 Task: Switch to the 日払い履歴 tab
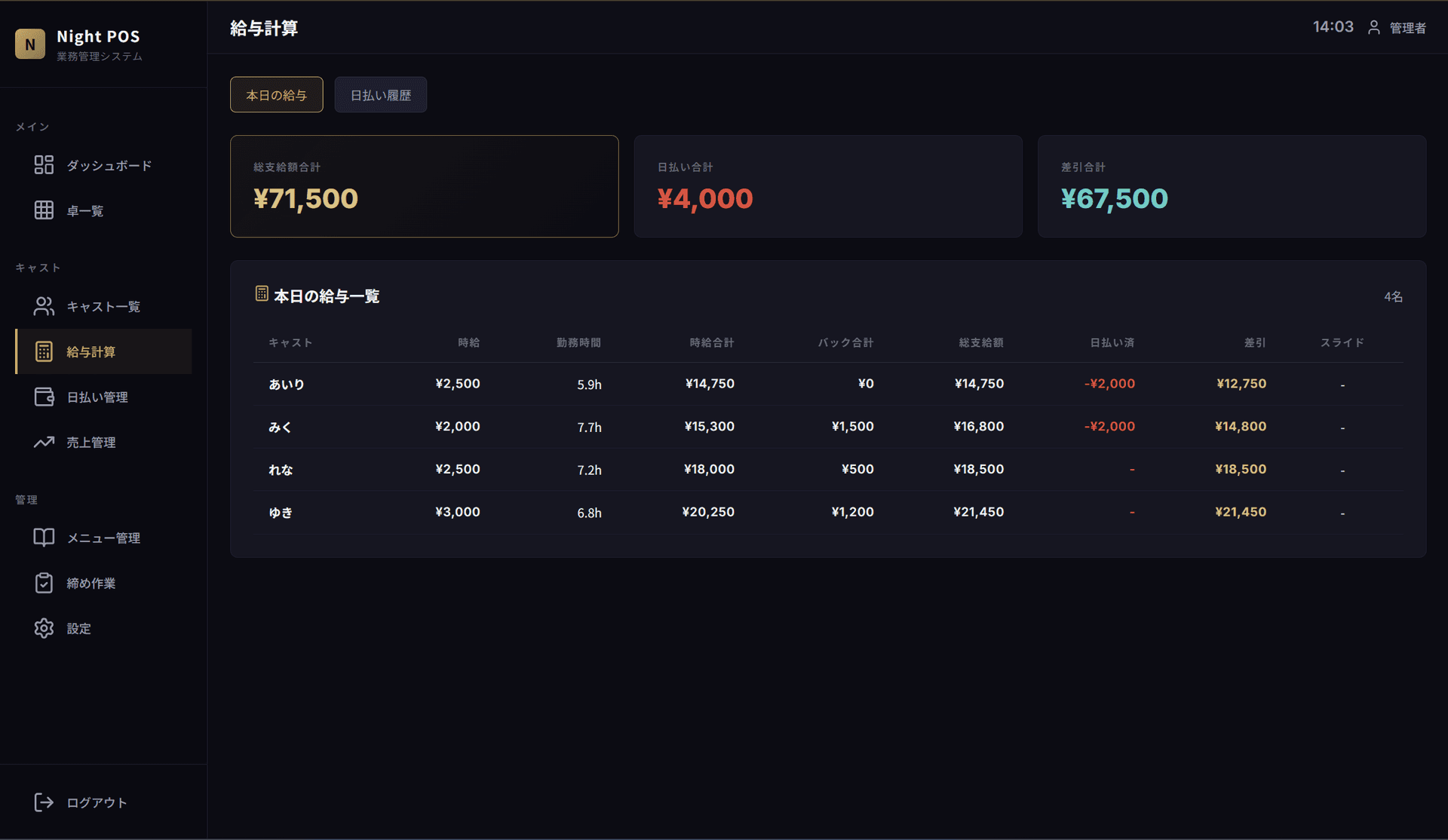pyautogui.click(x=381, y=95)
